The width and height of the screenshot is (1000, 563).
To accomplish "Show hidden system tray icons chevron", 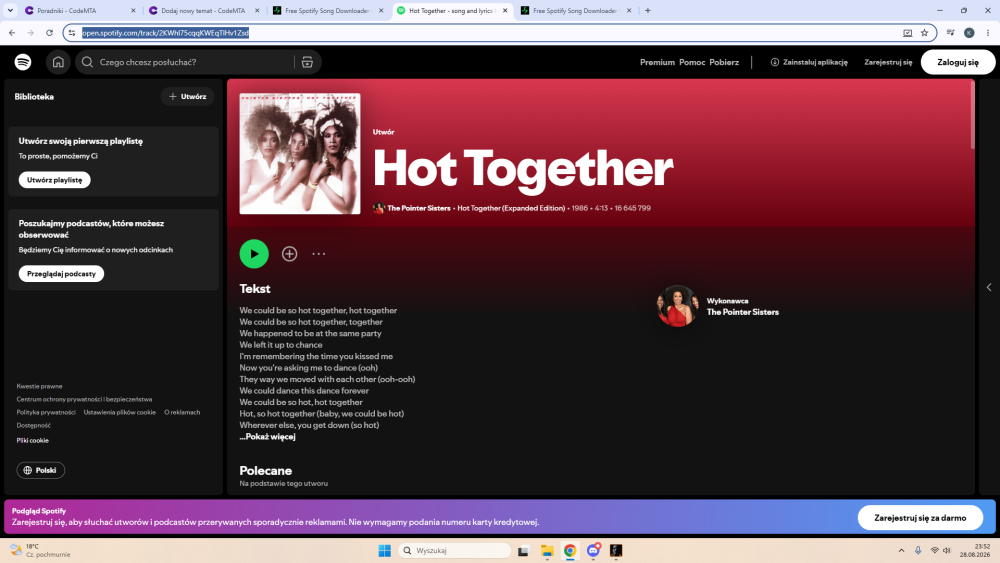I will [x=901, y=550].
